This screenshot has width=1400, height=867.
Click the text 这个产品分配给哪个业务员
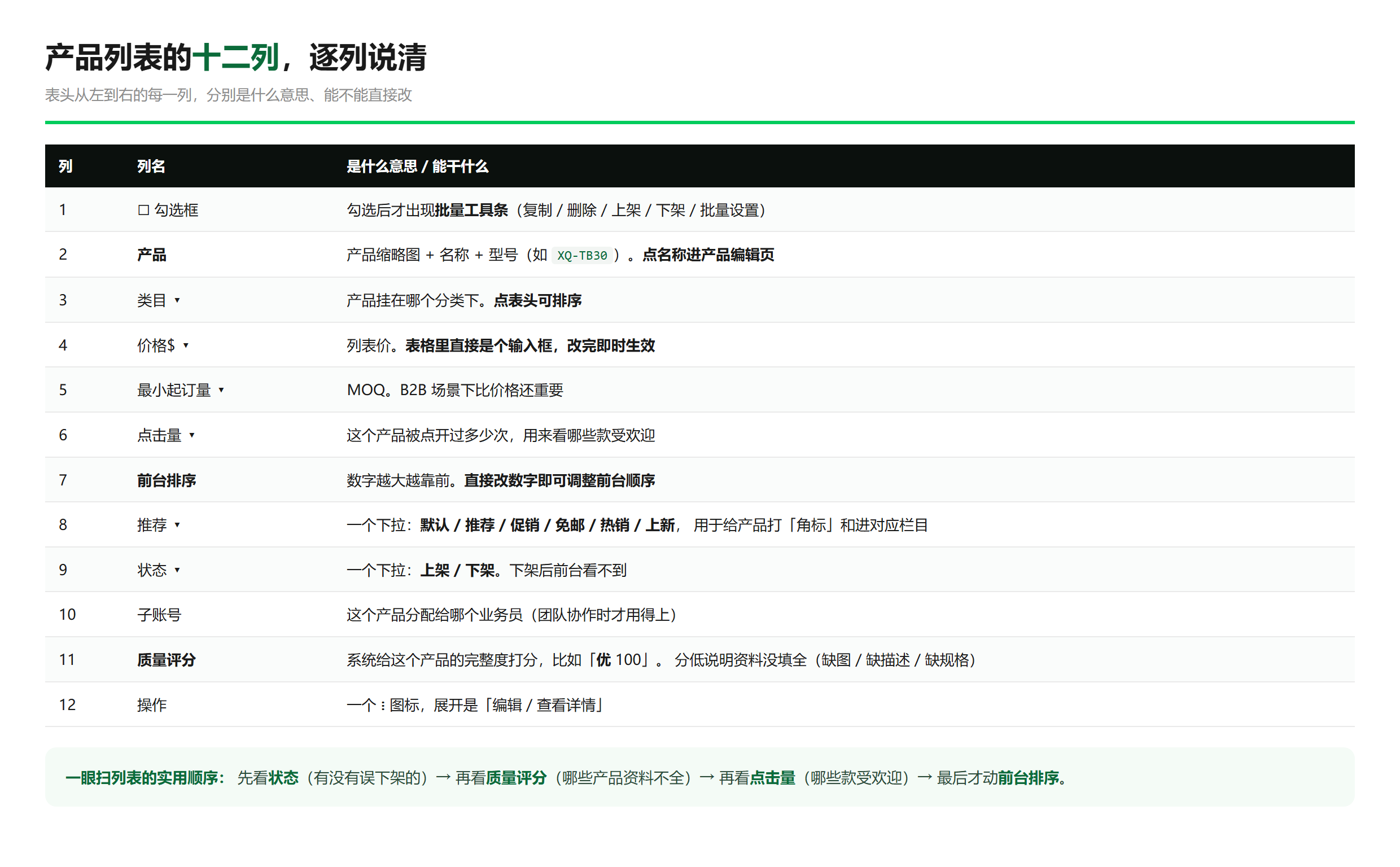(435, 615)
